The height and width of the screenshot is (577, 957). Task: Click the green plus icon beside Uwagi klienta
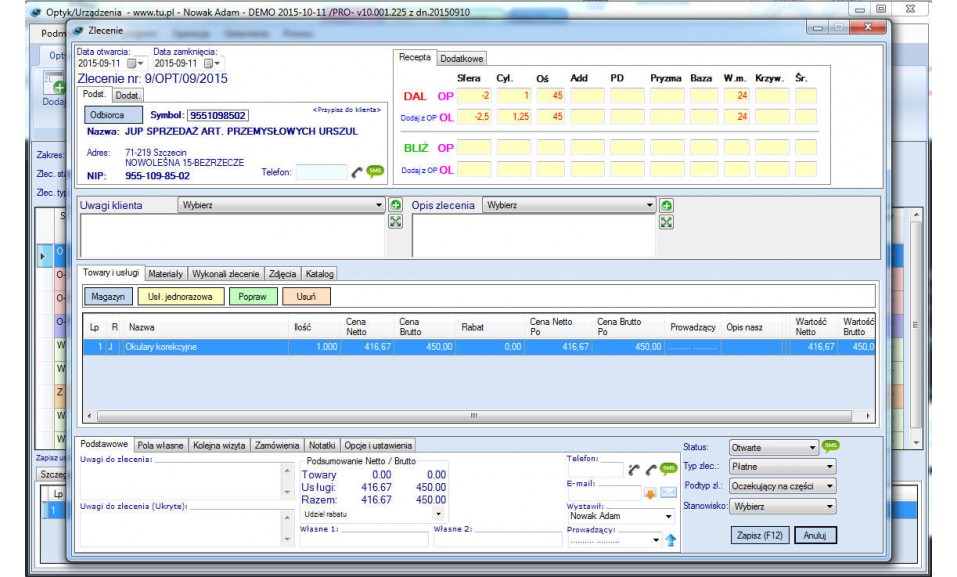396,205
